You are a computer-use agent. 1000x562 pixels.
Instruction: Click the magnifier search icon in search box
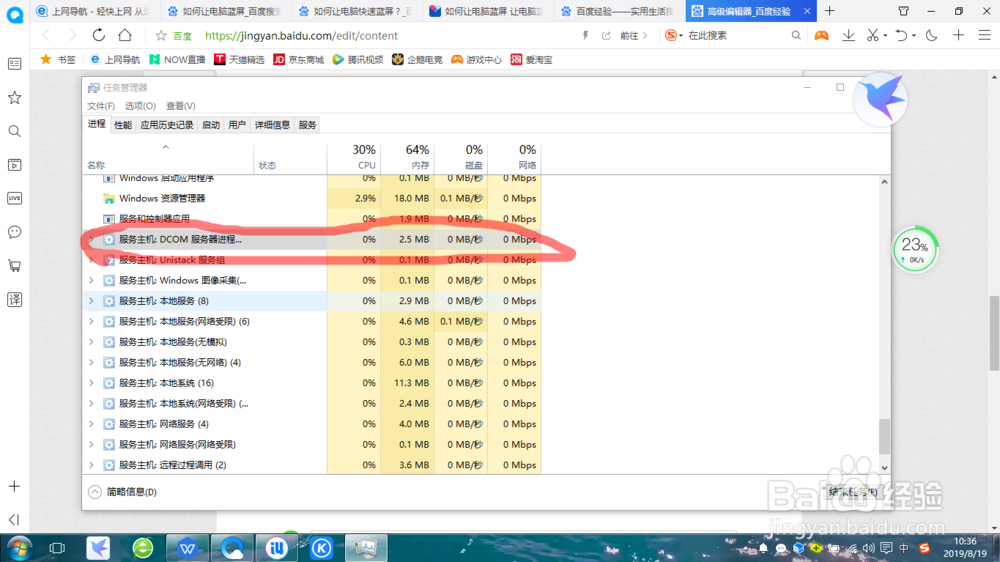pyautogui.click(x=795, y=36)
